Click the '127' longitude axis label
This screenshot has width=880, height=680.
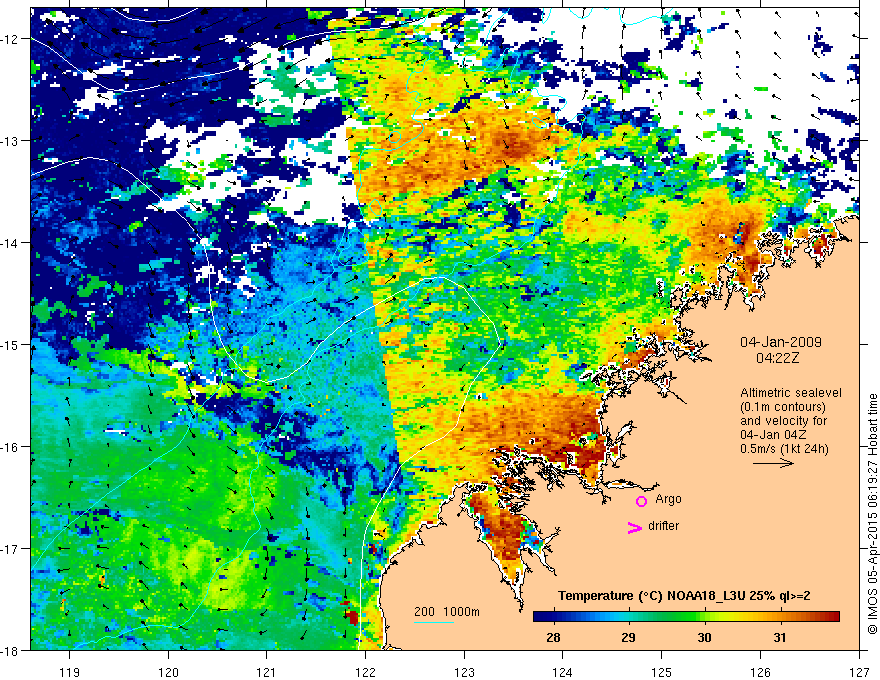859,672
